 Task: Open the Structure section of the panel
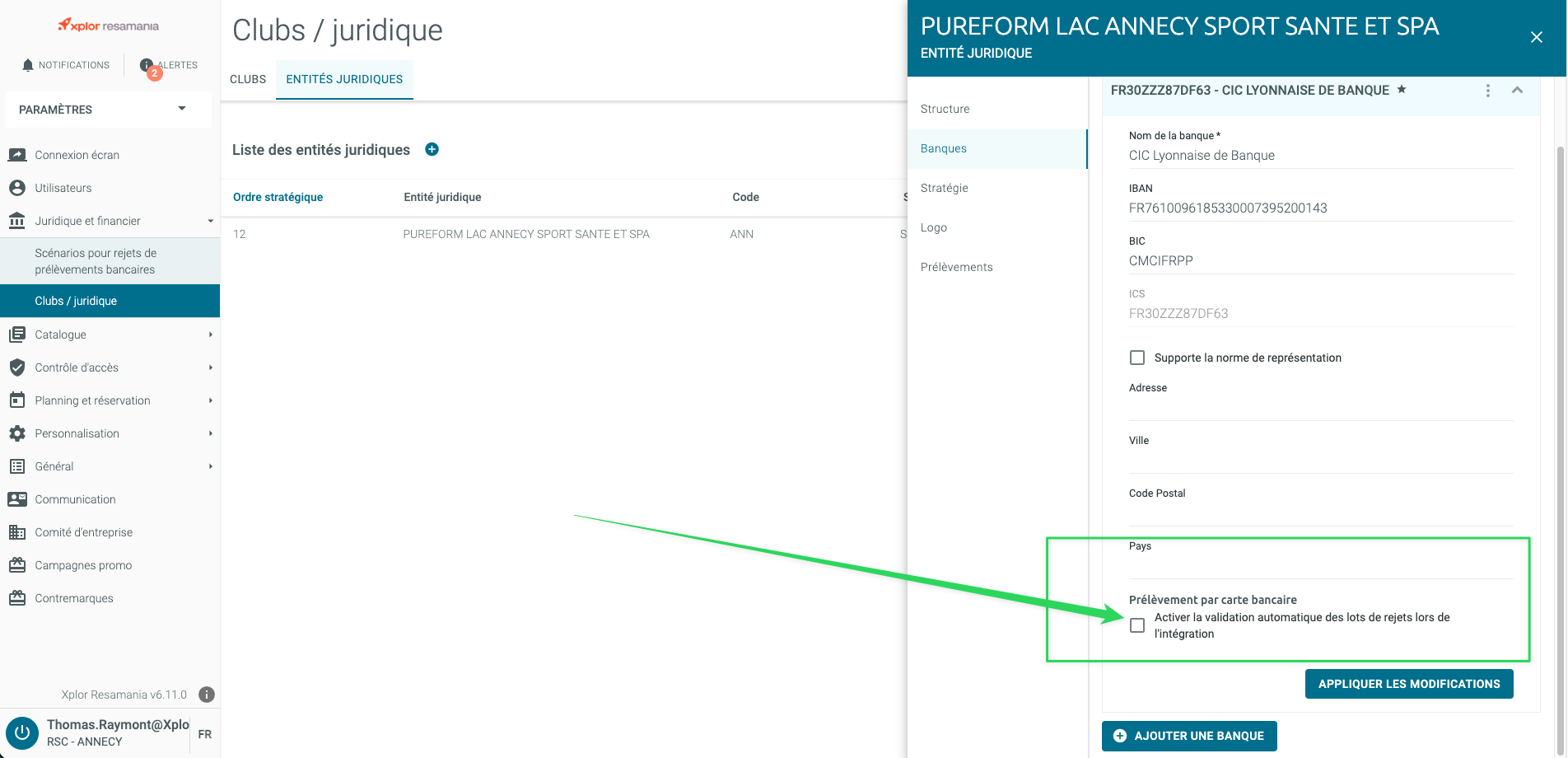pyautogui.click(x=997, y=109)
